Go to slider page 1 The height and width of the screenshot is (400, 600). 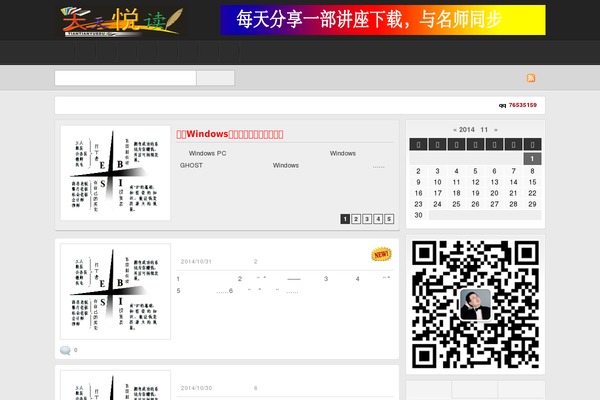tap(345, 219)
